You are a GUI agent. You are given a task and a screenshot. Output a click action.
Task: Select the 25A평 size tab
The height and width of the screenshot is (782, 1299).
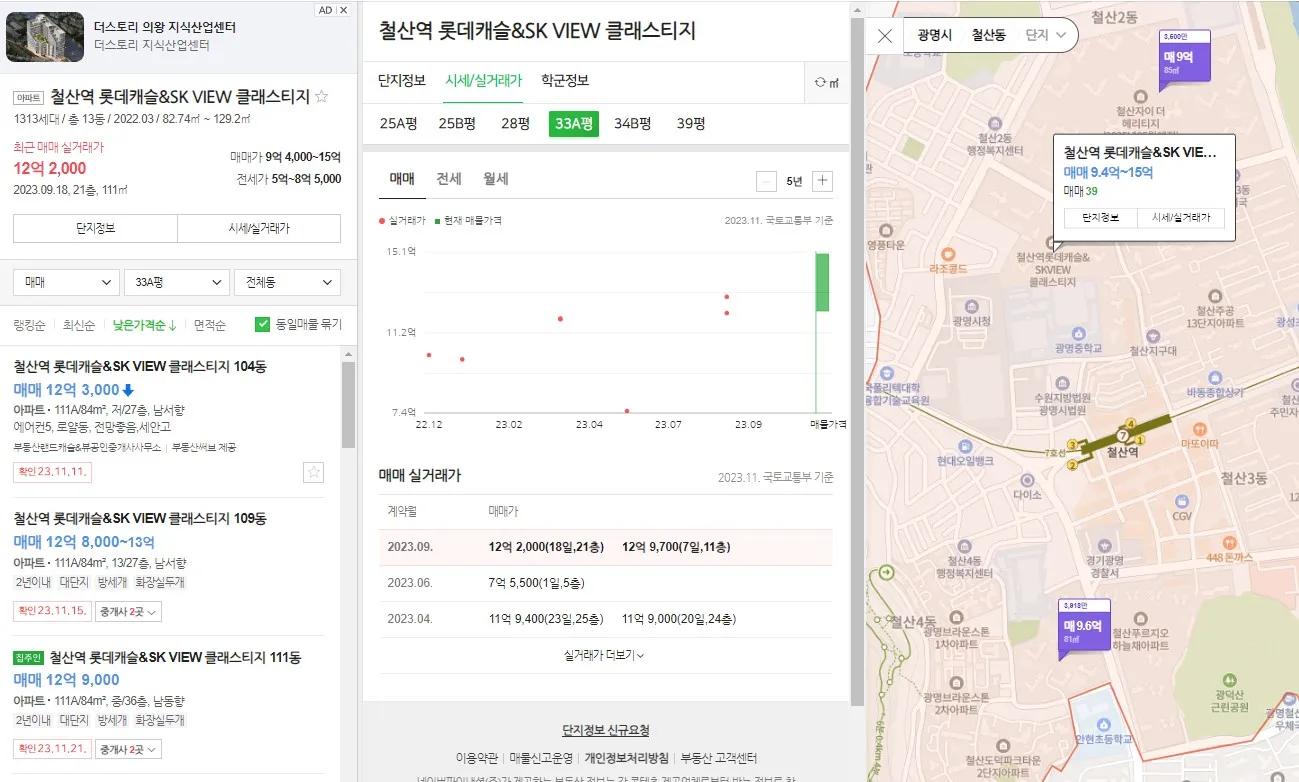click(399, 124)
